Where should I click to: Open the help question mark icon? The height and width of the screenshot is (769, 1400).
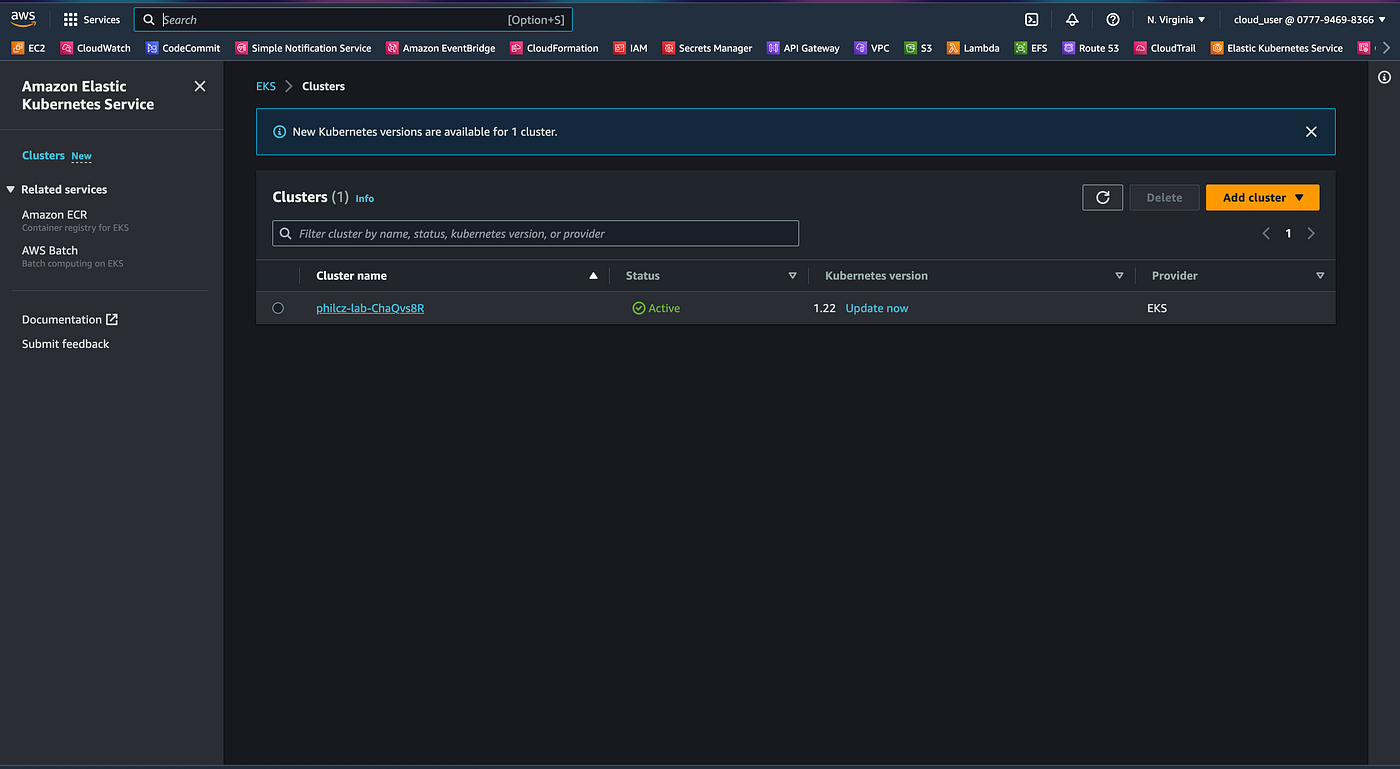tap(1113, 19)
